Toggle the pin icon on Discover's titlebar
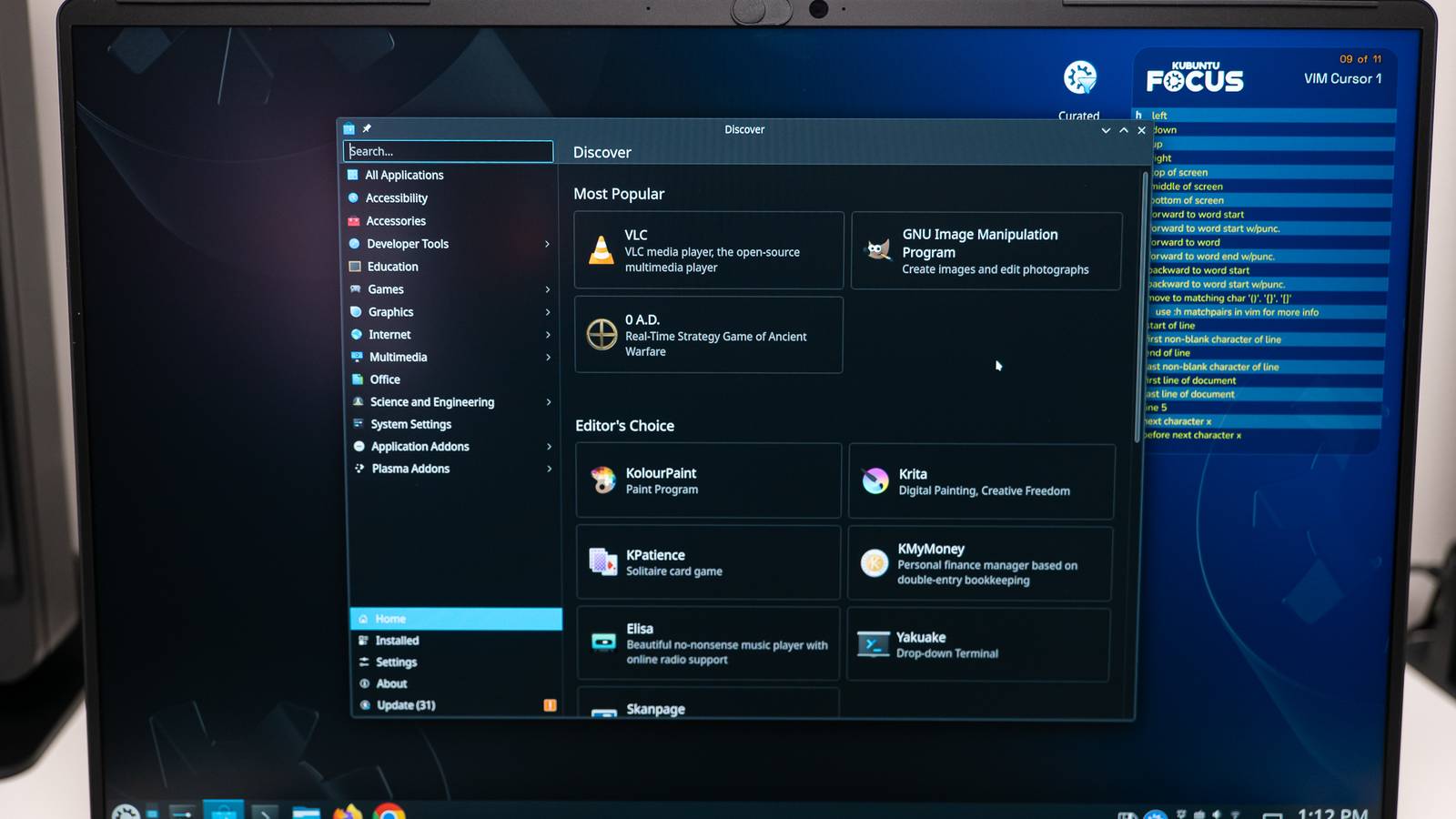This screenshot has height=819, width=1456. point(368,128)
